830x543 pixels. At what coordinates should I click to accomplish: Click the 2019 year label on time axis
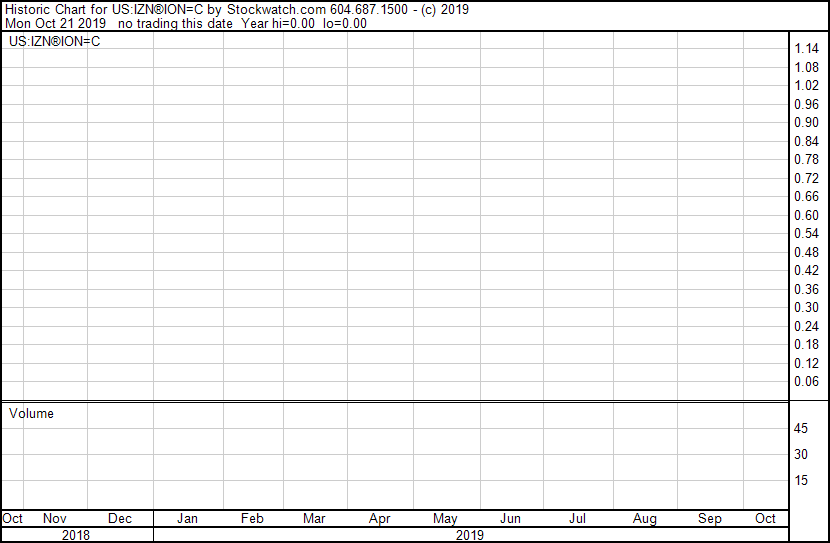coord(470,535)
